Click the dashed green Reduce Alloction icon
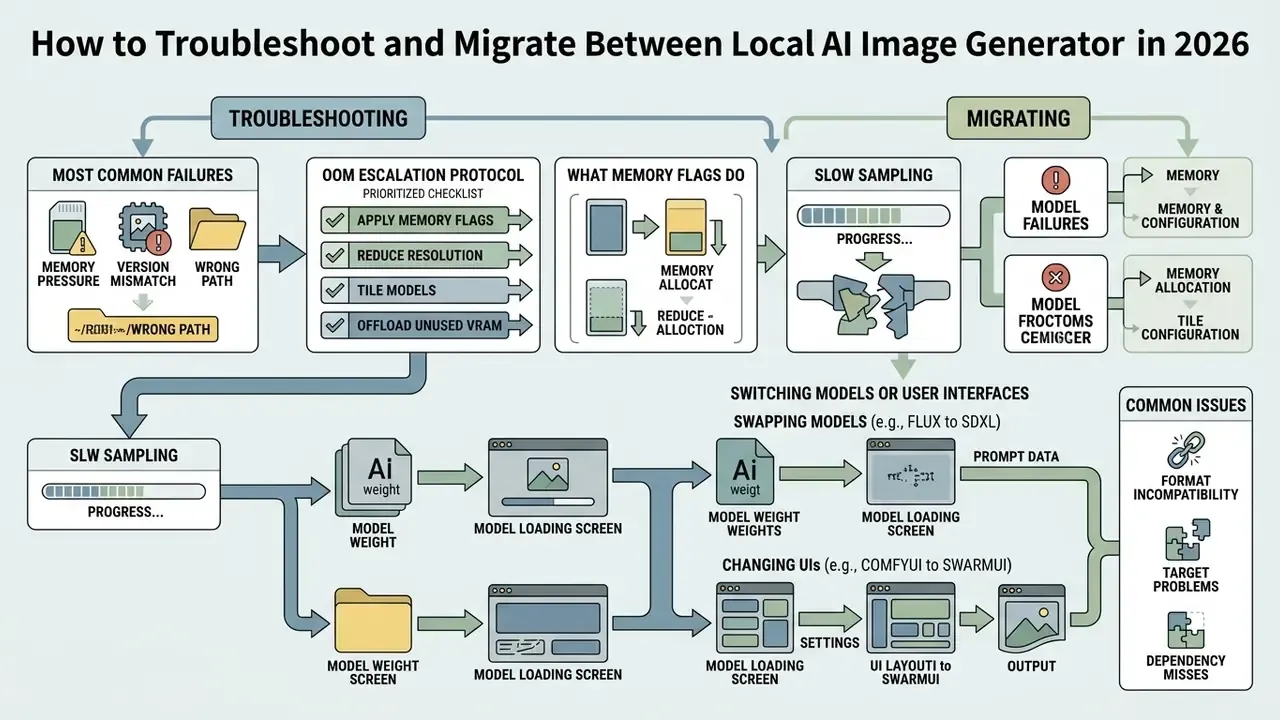This screenshot has height=720, width=1280. click(x=606, y=308)
